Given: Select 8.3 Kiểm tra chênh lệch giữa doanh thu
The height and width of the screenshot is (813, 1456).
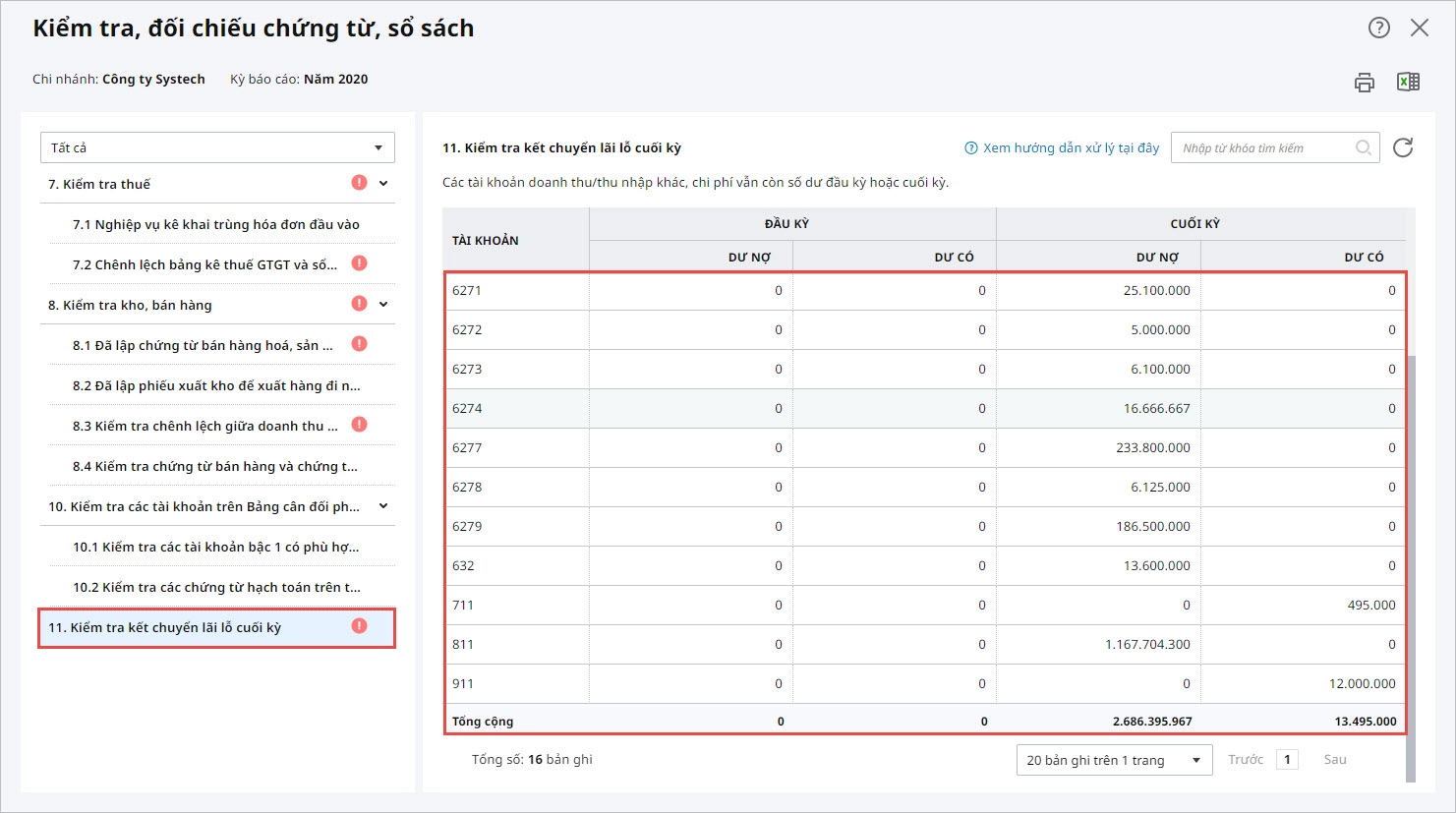Looking at the screenshot, I should coord(222,426).
